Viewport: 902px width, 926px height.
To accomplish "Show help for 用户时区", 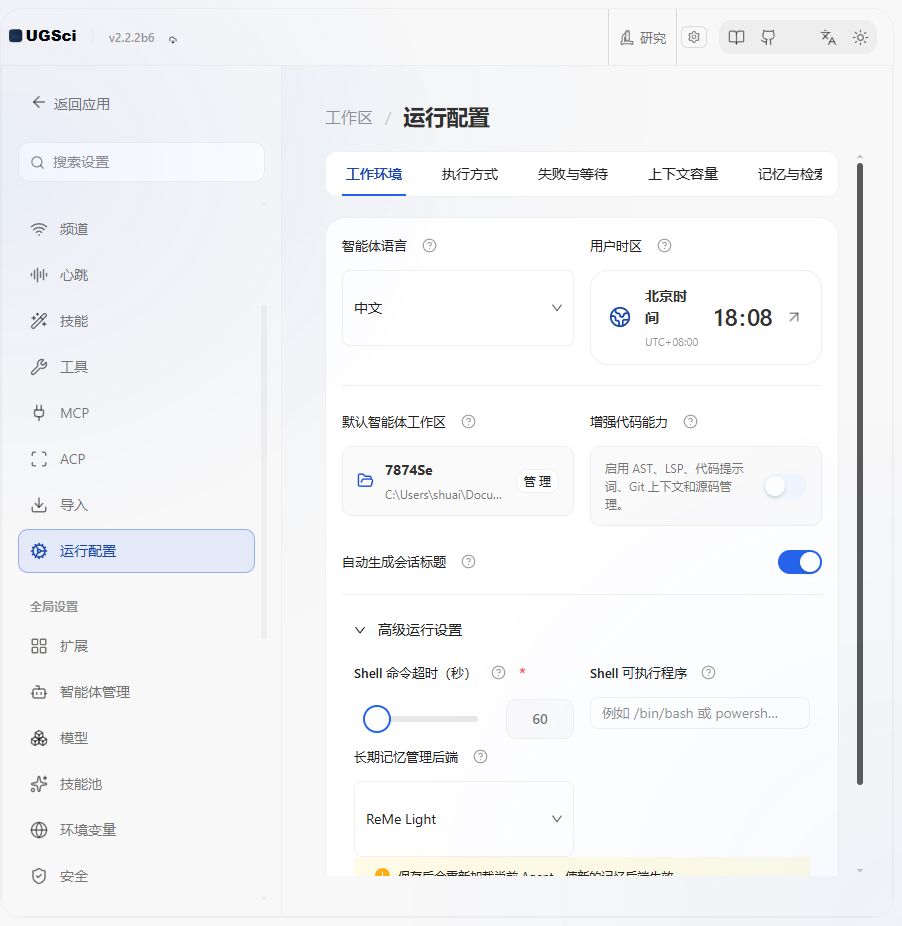I will [665, 246].
